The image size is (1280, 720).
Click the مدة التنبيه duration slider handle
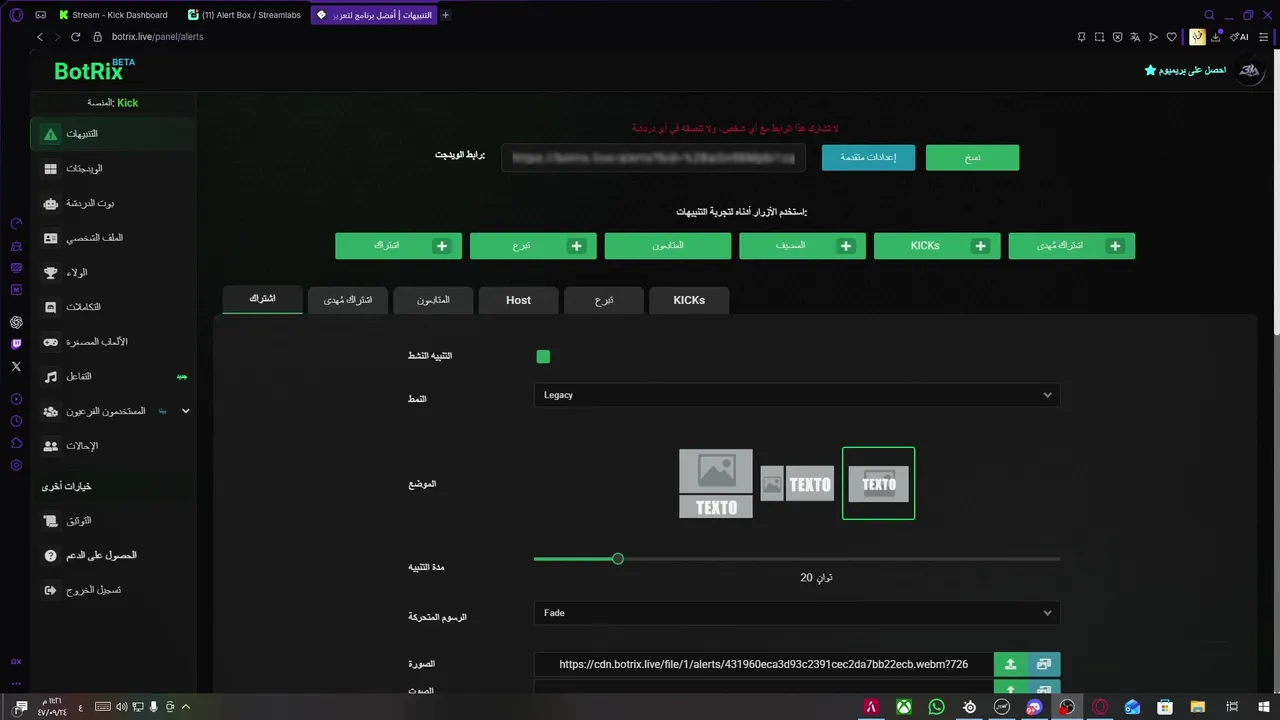[618, 559]
